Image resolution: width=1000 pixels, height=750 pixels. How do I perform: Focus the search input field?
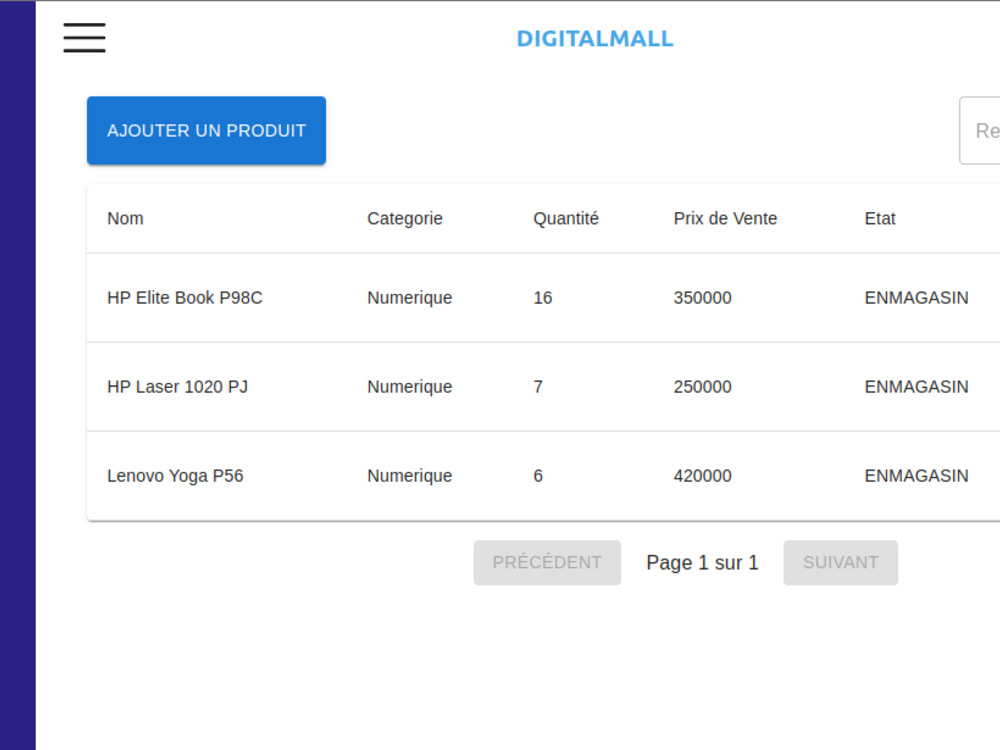[980, 131]
